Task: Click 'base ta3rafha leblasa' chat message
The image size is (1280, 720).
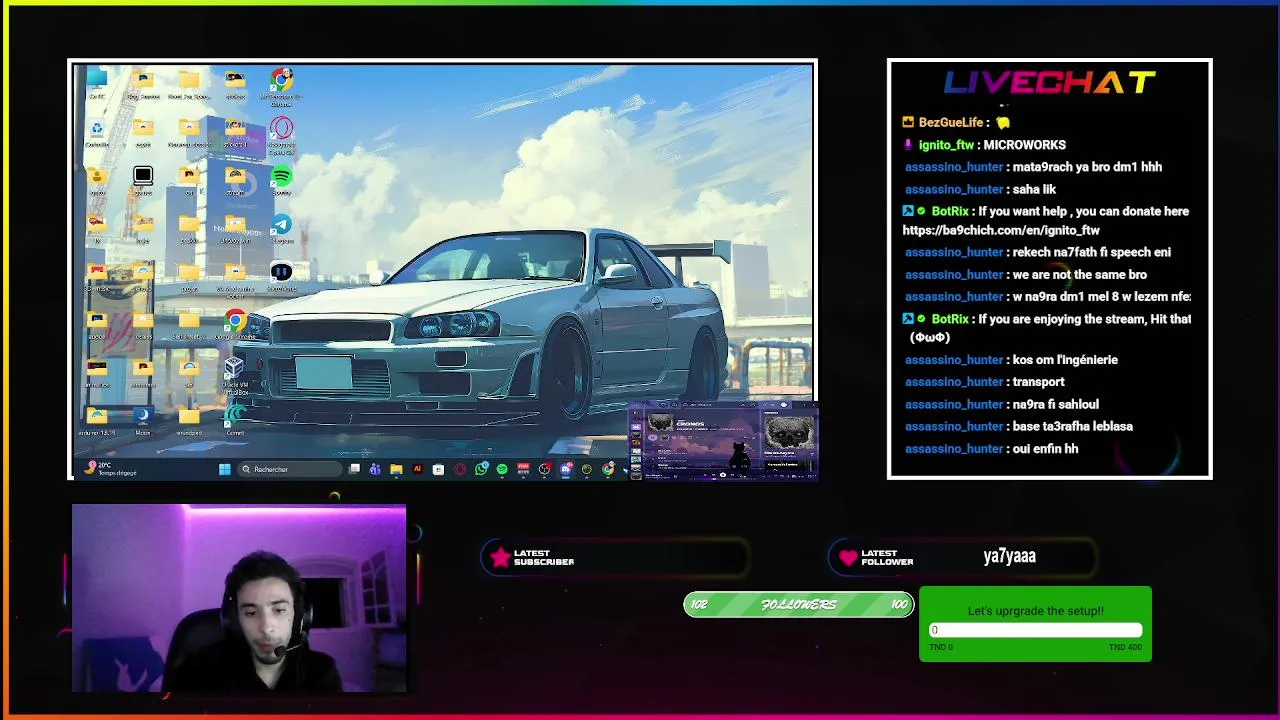Action: 1072,426
